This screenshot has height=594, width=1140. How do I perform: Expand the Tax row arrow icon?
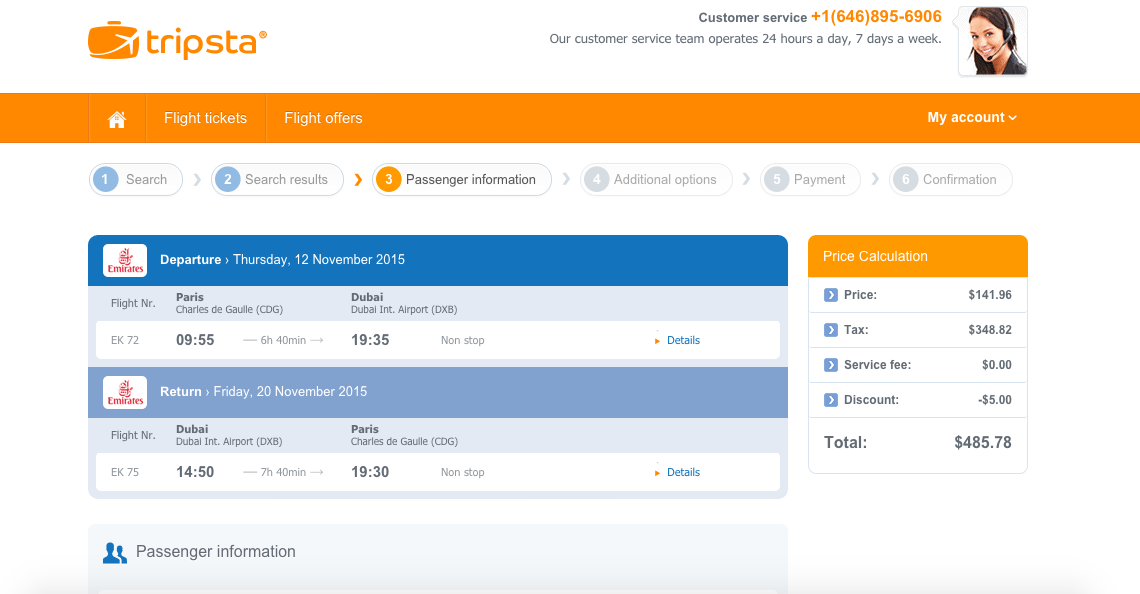(x=830, y=330)
